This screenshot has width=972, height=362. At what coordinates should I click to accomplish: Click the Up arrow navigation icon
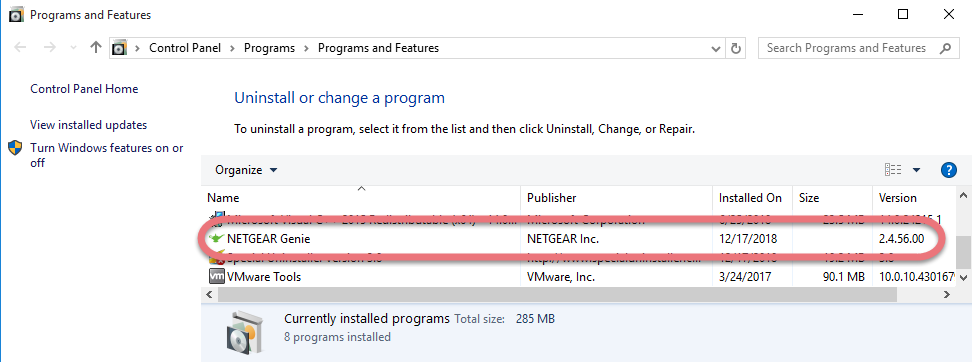coord(95,47)
